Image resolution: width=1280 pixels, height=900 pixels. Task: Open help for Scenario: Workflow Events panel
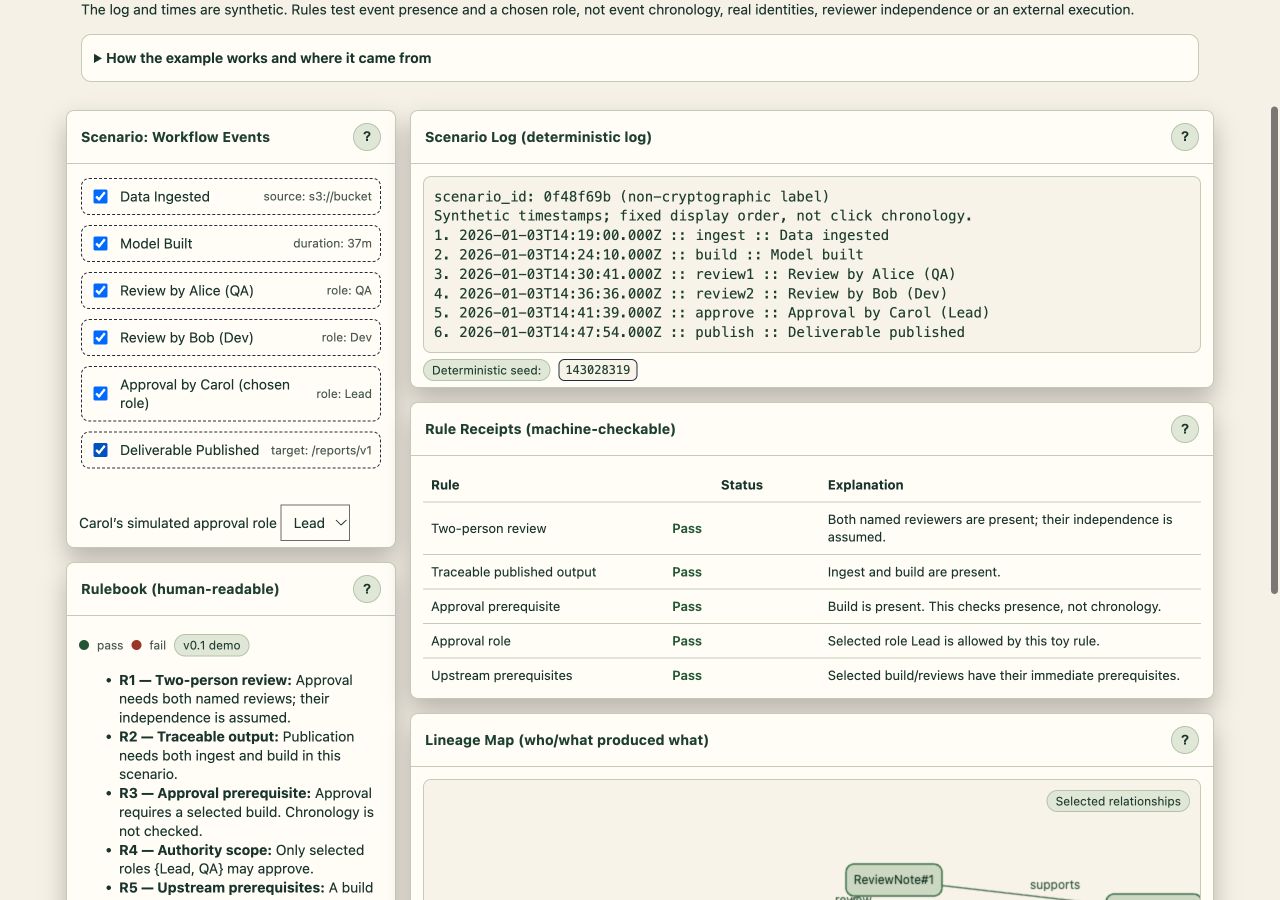tap(367, 137)
